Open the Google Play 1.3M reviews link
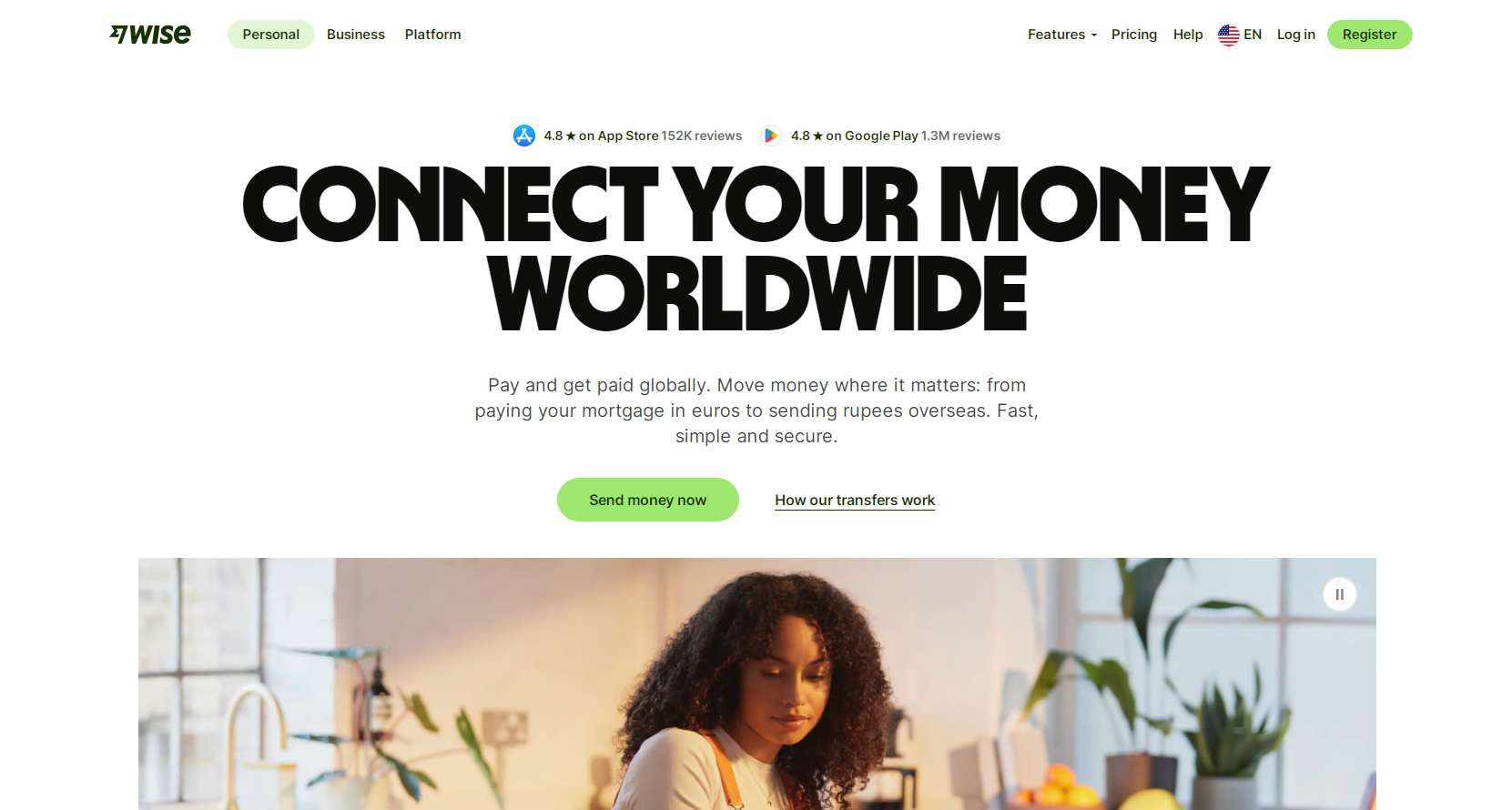 (880, 136)
